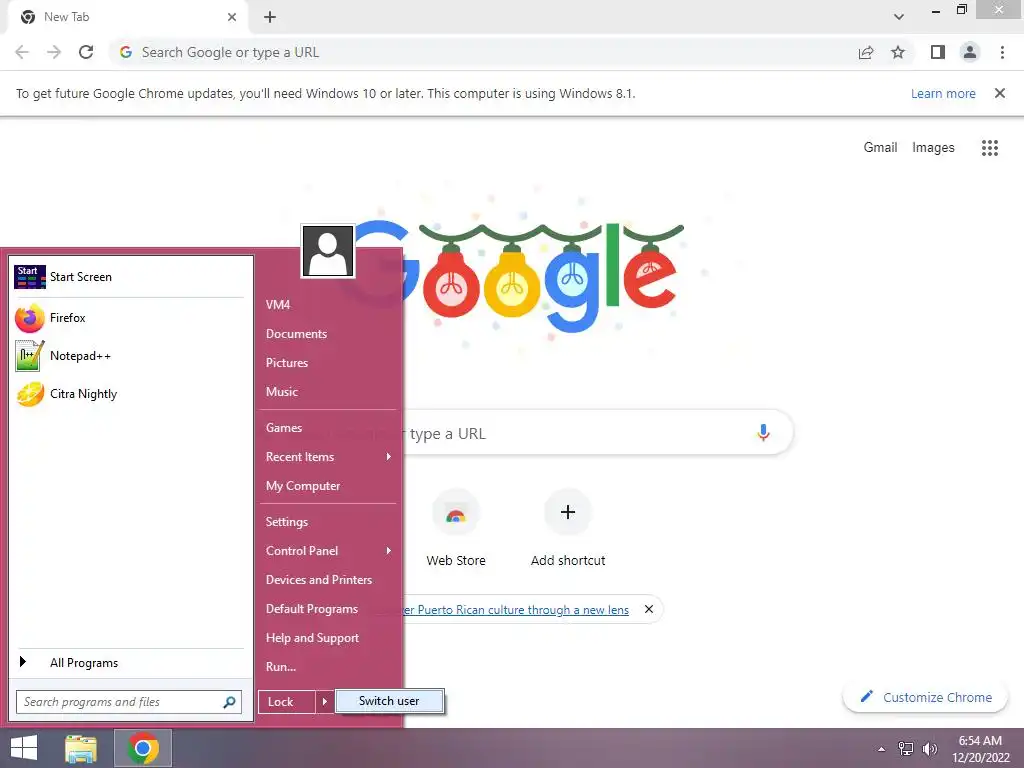Click the Chrome back arrow
This screenshot has height=768, width=1024.
[22, 52]
